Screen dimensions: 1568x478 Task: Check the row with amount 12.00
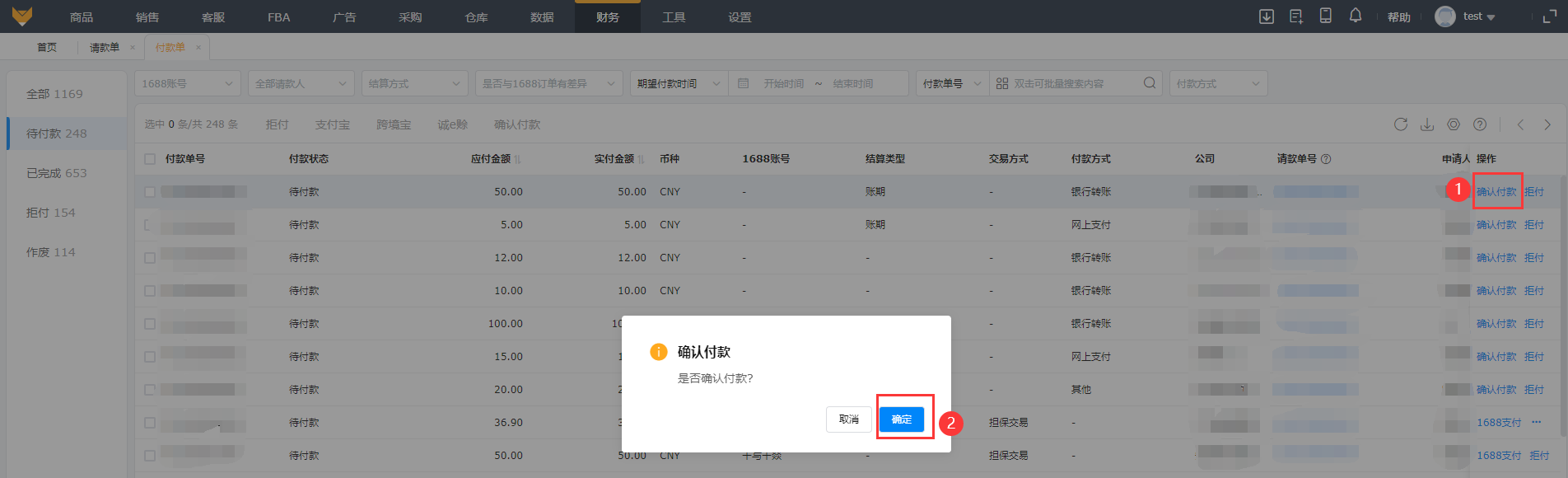(150, 258)
